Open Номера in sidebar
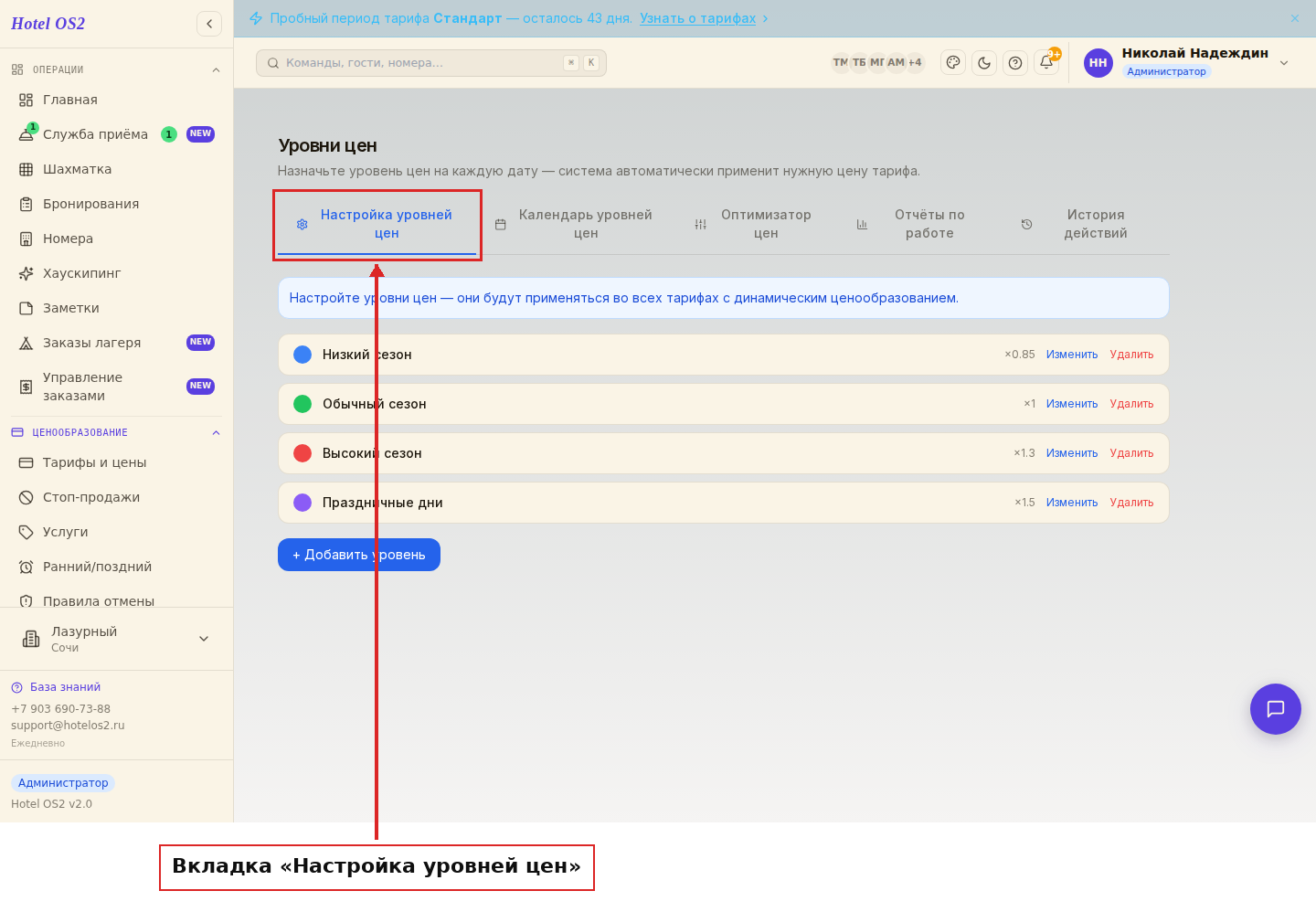This screenshot has width=1316, height=912. [x=117, y=239]
